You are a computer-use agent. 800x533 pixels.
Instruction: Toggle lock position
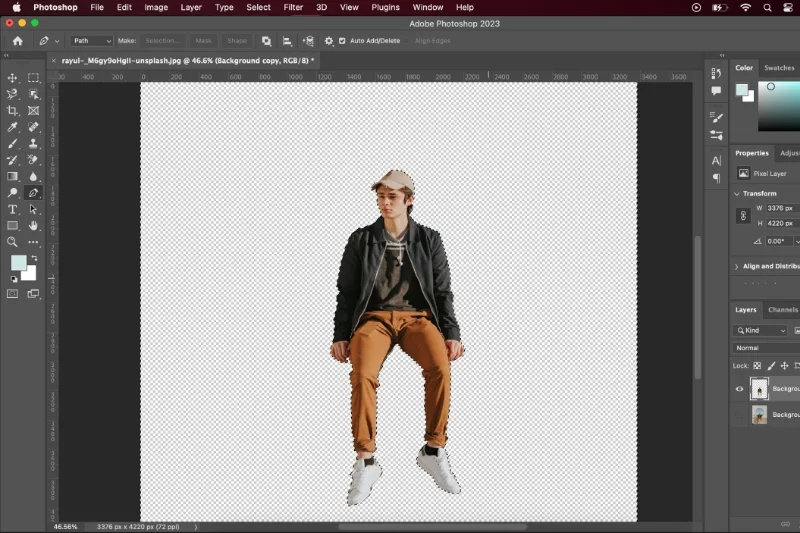point(784,366)
